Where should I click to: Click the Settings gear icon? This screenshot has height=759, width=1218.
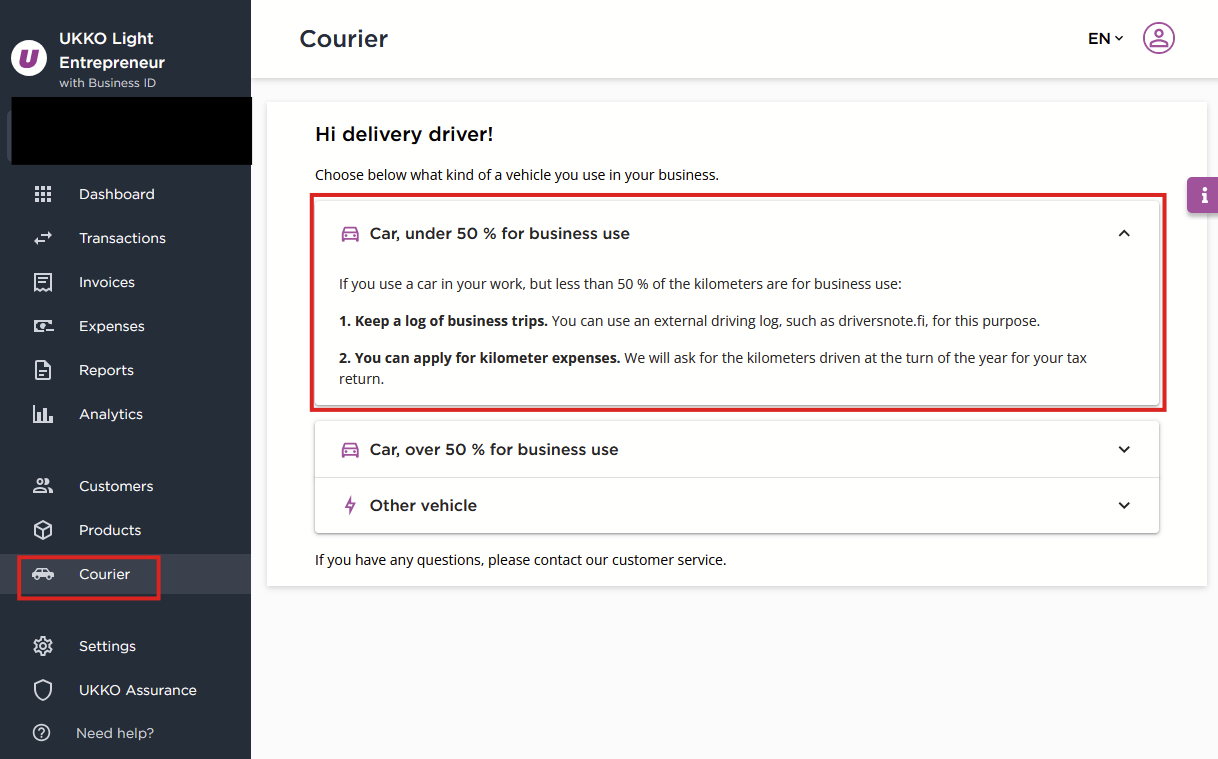click(42, 646)
